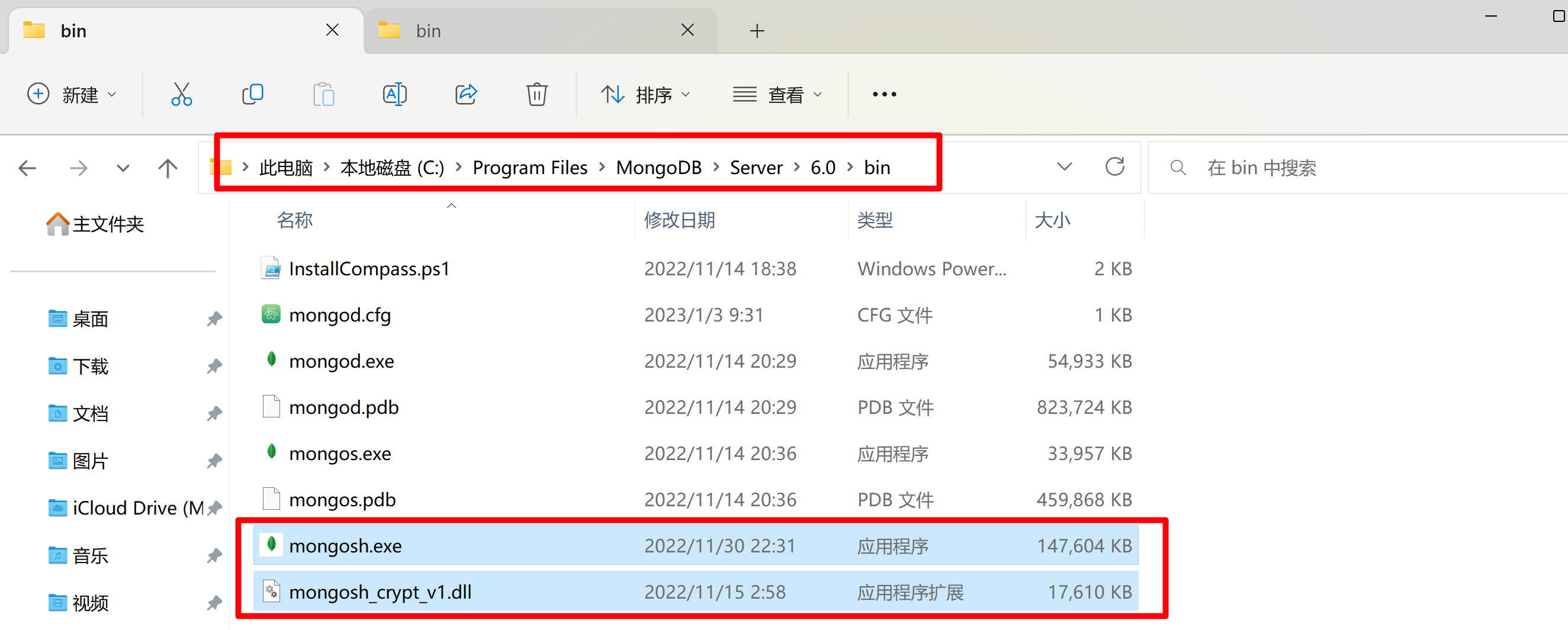Click the search box 在 bin 中搜索
Image resolution: width=1568 pixels, height=630 pixels.
coord(1357,168)
